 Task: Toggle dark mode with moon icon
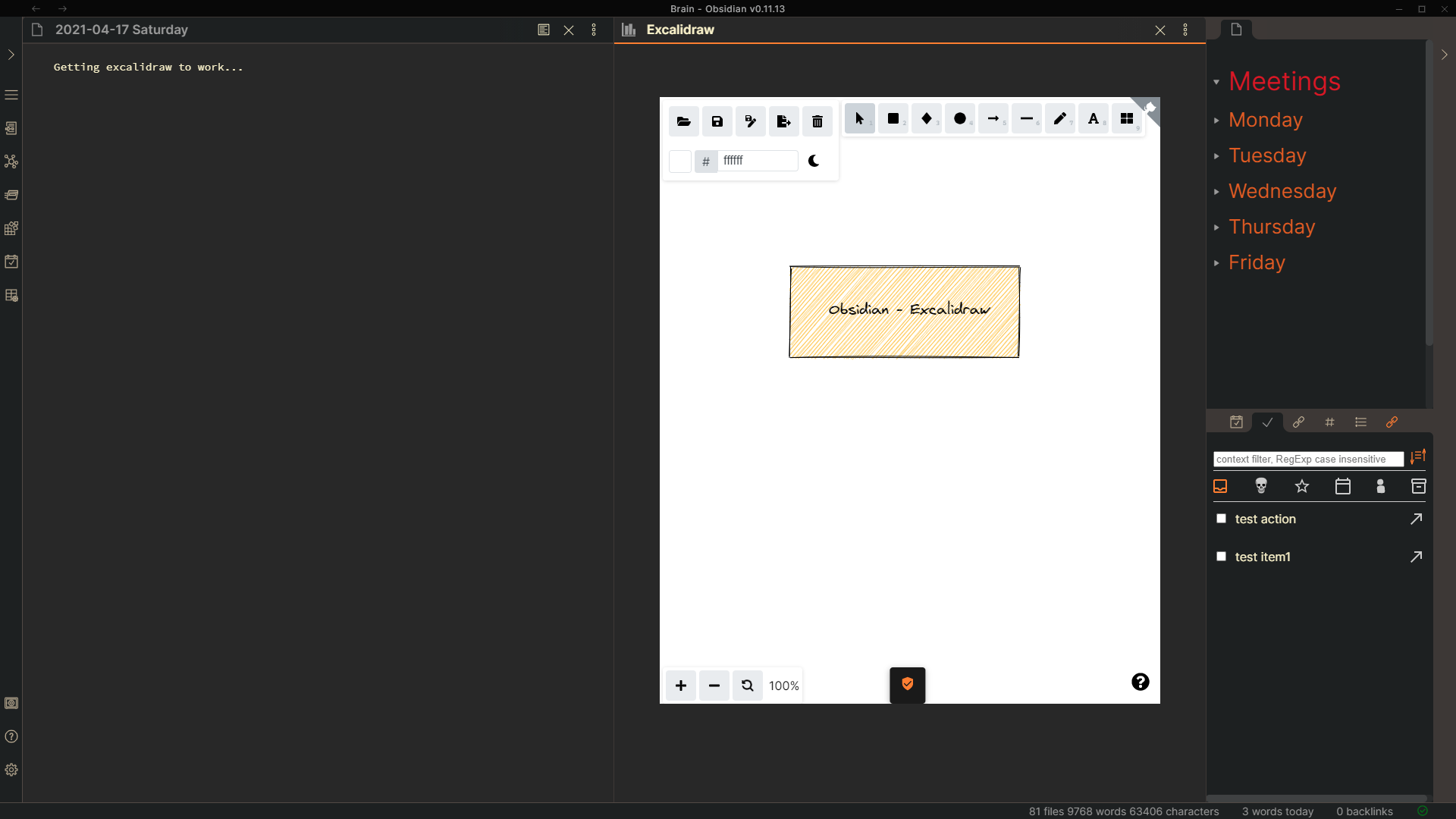(814, 161)
